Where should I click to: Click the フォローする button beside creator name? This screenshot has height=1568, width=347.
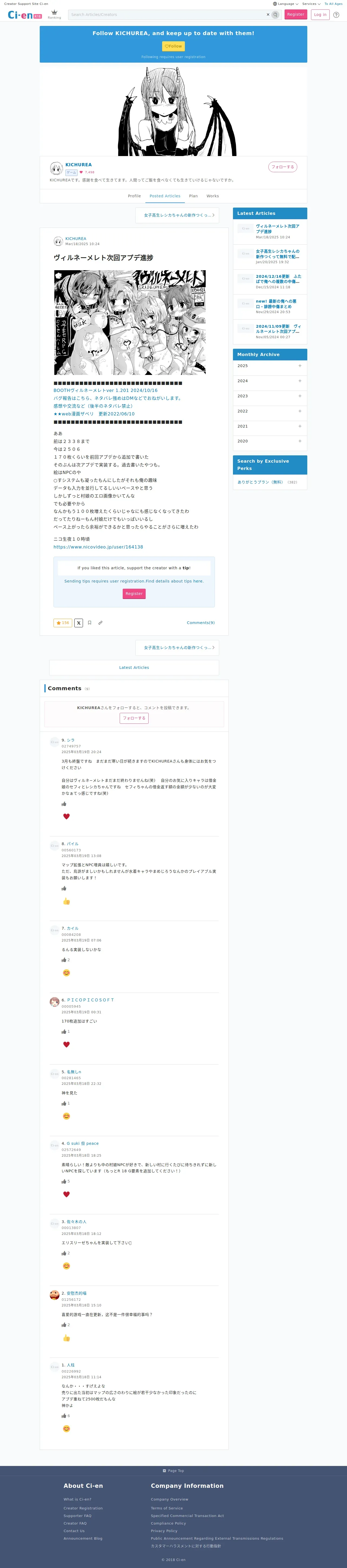pyautogui.click(x=282, y=167)
